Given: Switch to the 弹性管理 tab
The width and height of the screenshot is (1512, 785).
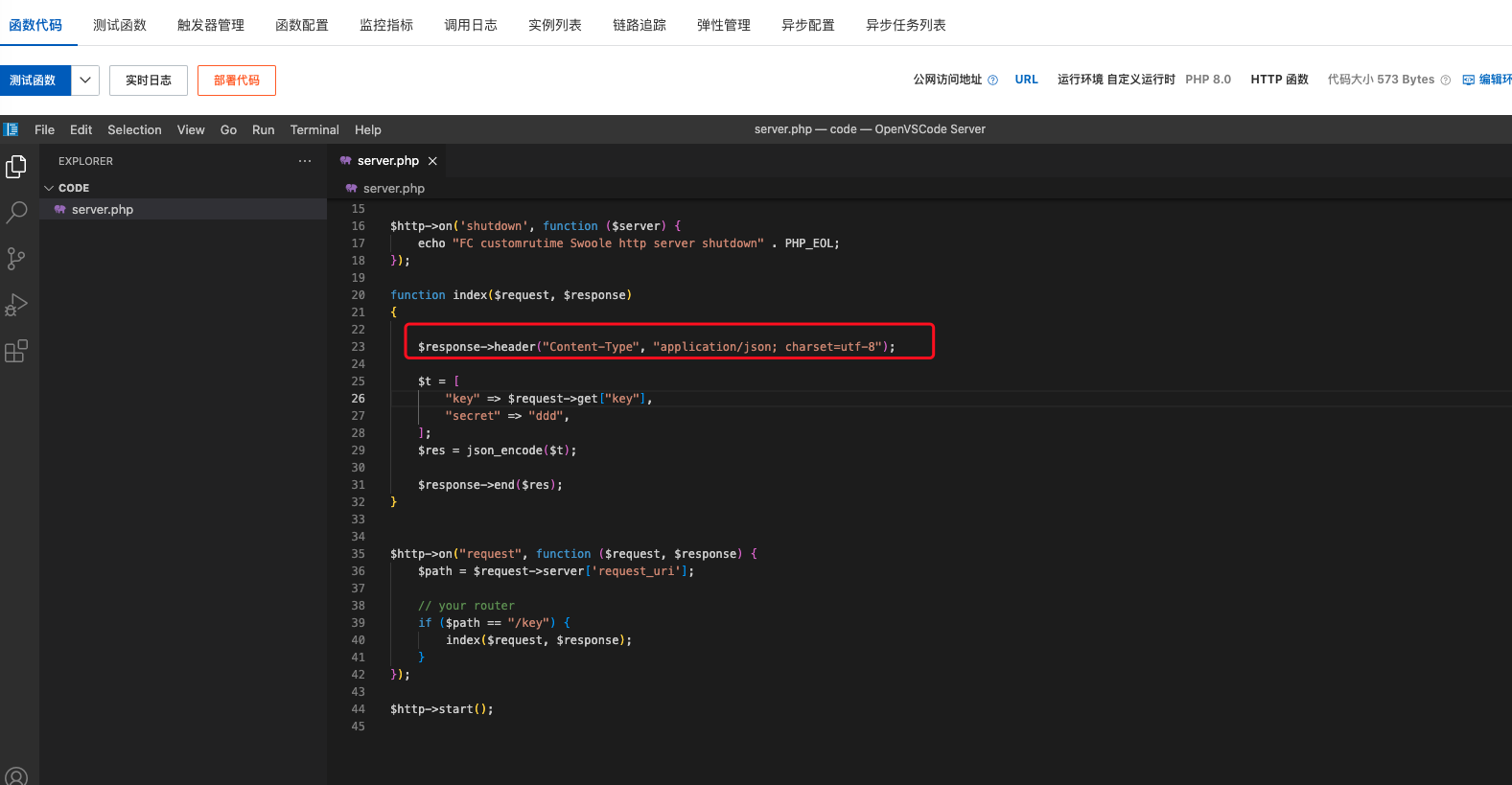Looking at the screenshot, I should [724, 25].
